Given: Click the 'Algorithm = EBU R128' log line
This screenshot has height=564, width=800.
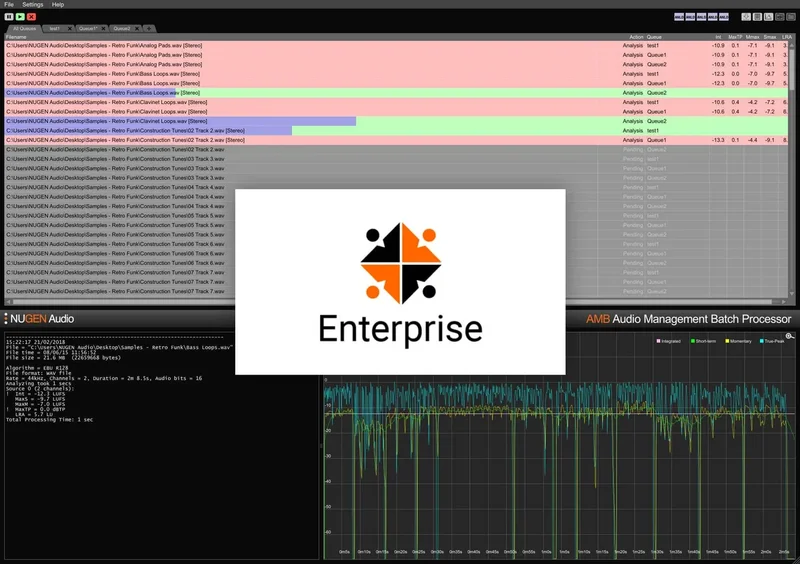Looking at the screenshot, I should click(37, 368).
